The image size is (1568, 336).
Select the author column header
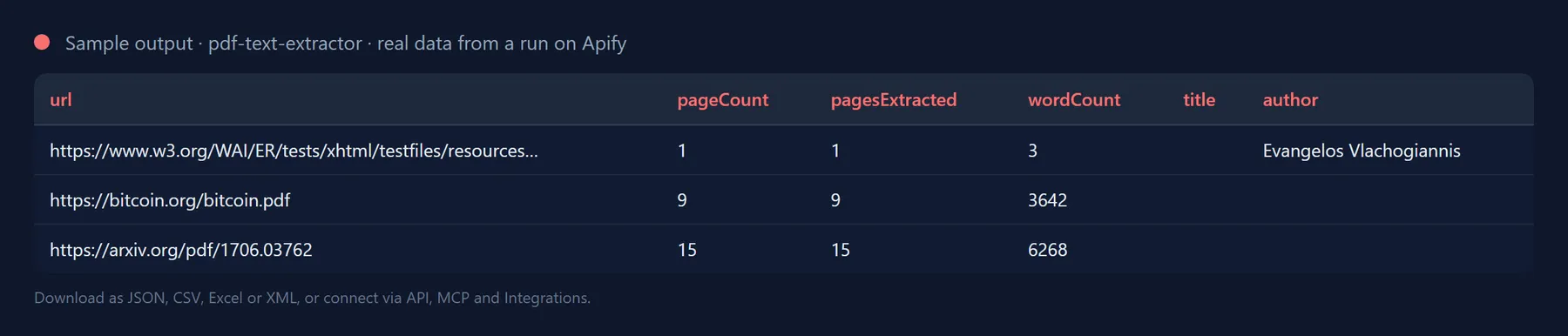1290,100
